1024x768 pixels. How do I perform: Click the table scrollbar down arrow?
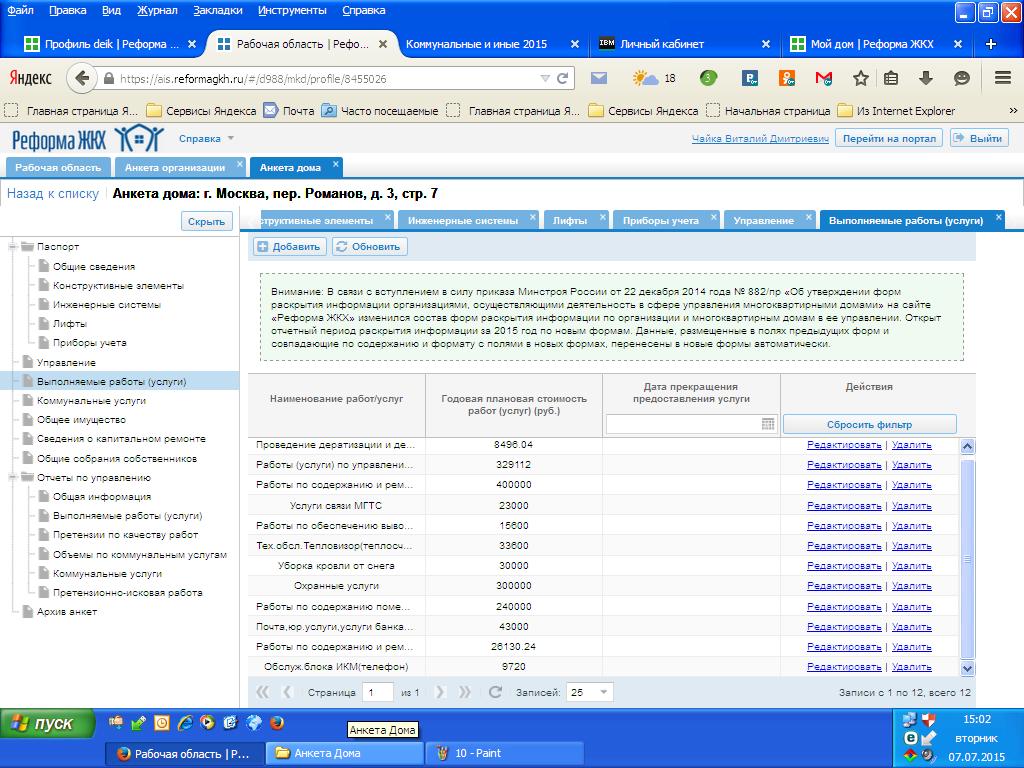tap(967, 668)
